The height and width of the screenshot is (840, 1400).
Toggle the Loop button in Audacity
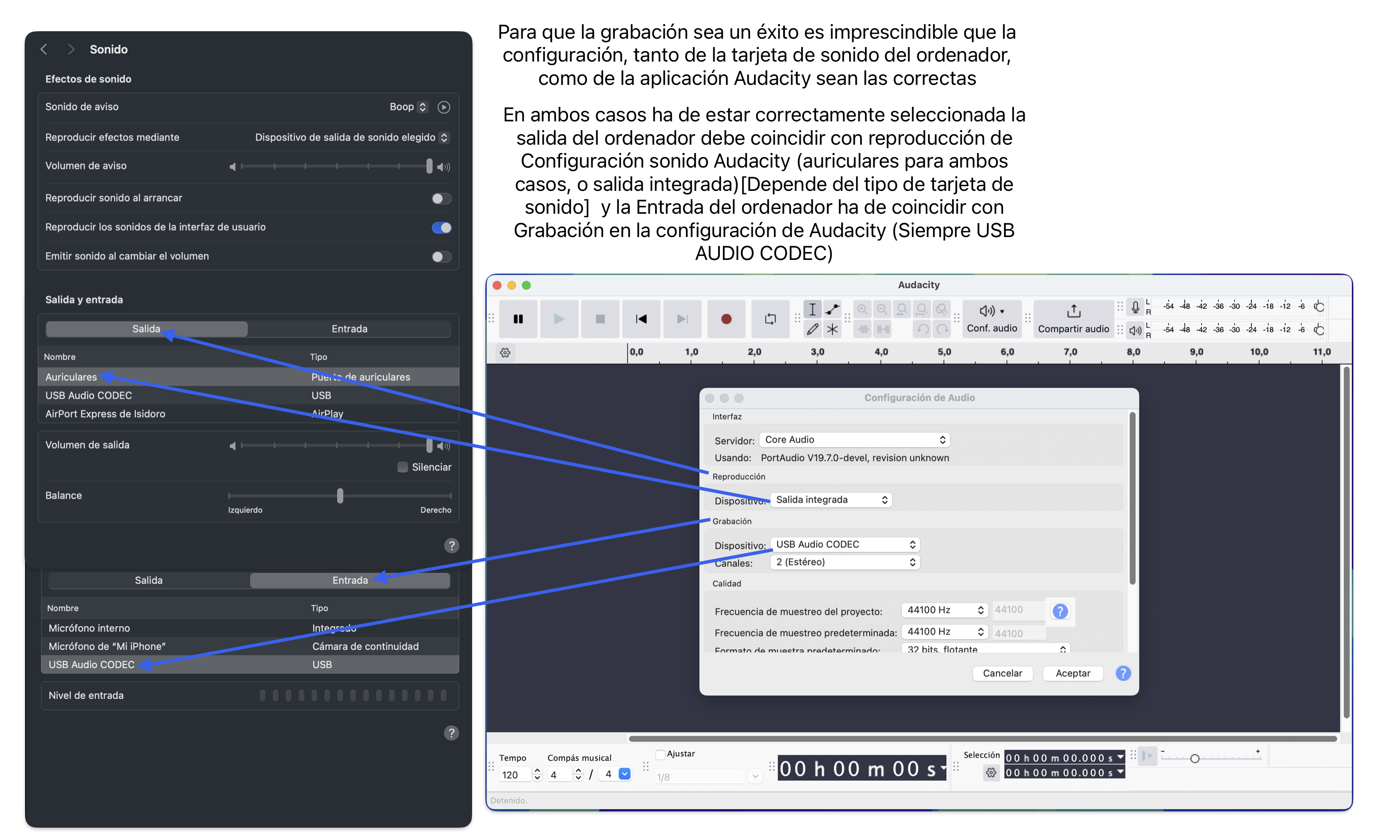pos(770,319)
